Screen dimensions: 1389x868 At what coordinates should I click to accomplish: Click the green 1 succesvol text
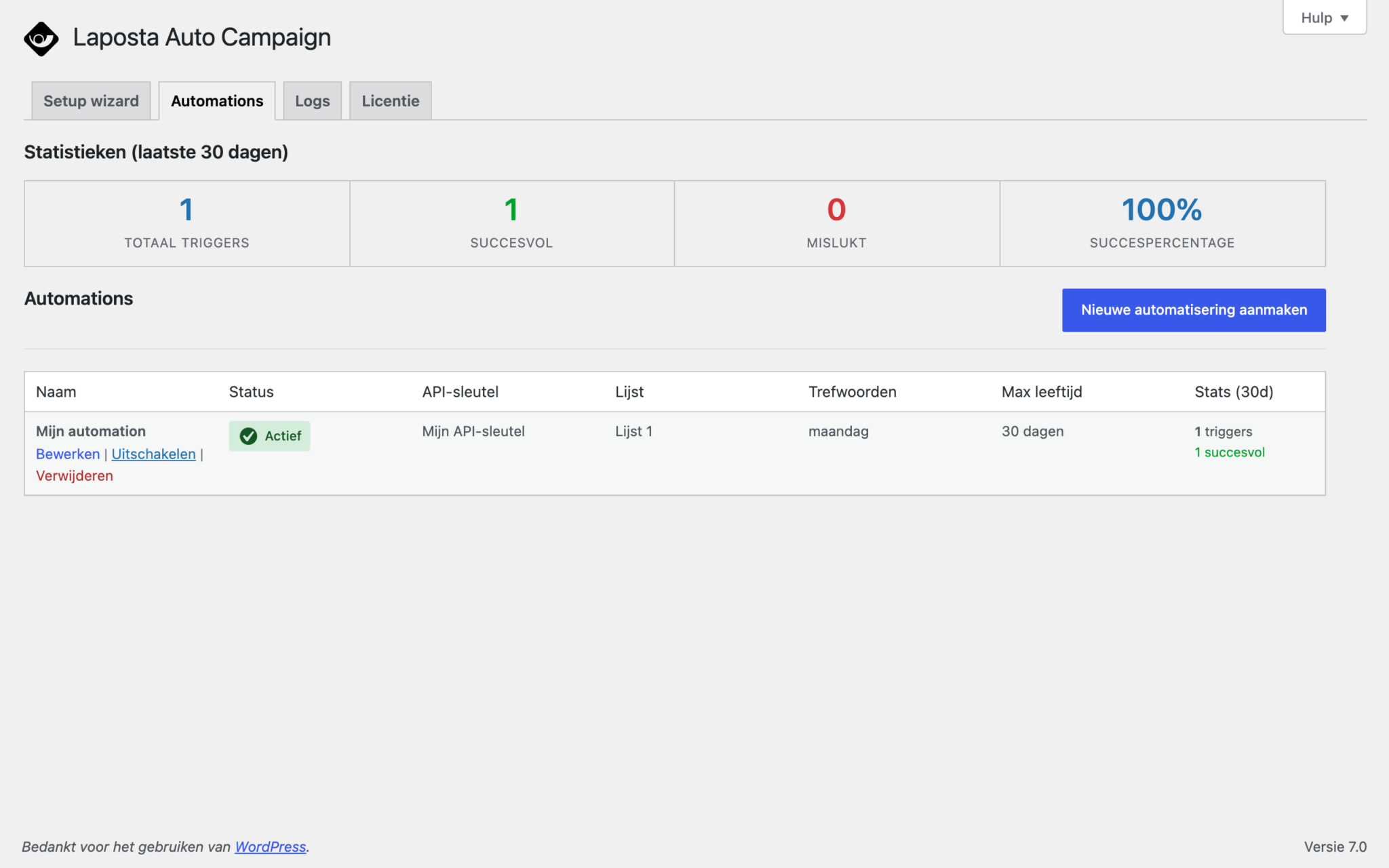(1230, 452)
